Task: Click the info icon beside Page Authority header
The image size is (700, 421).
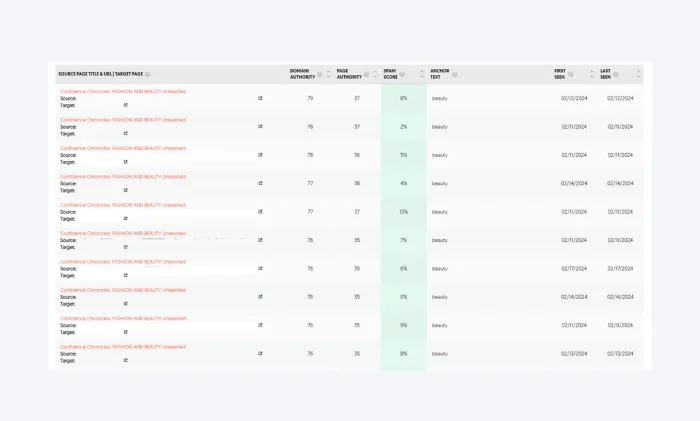Action: tap(365, 74)
